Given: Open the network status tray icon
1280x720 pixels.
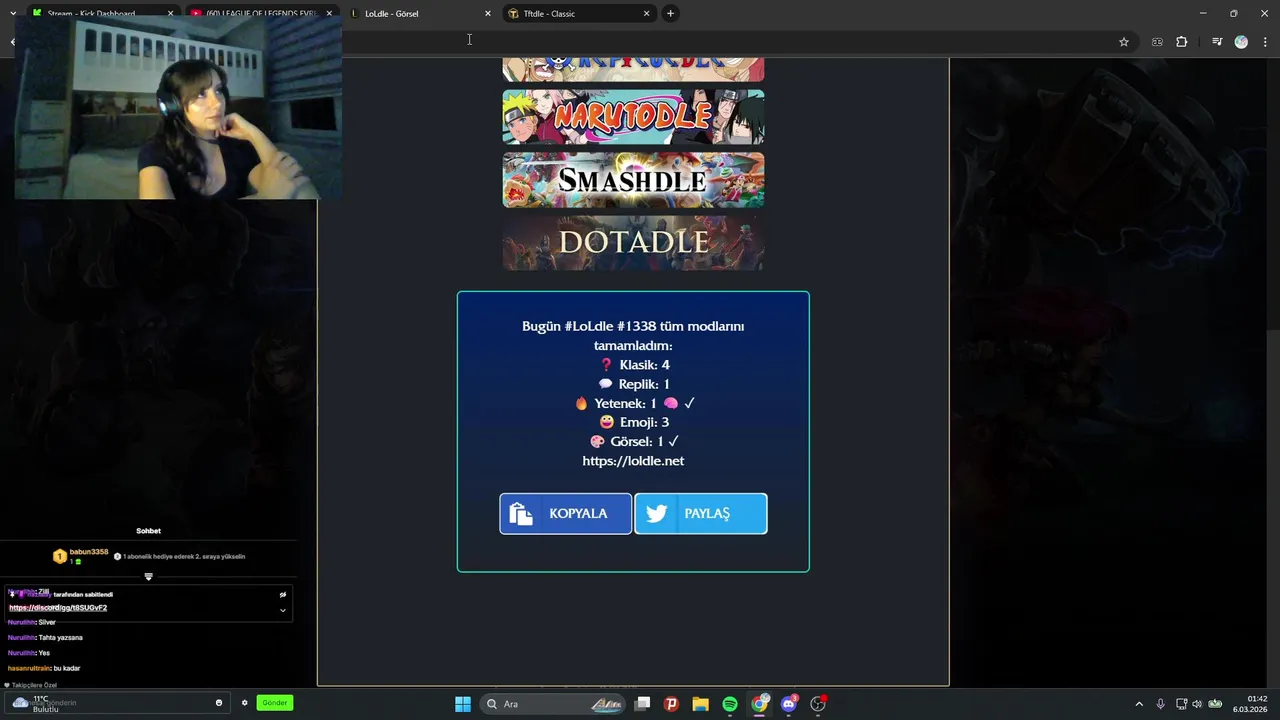Looking at the screenshot, I should click(x=1181, y=704).
